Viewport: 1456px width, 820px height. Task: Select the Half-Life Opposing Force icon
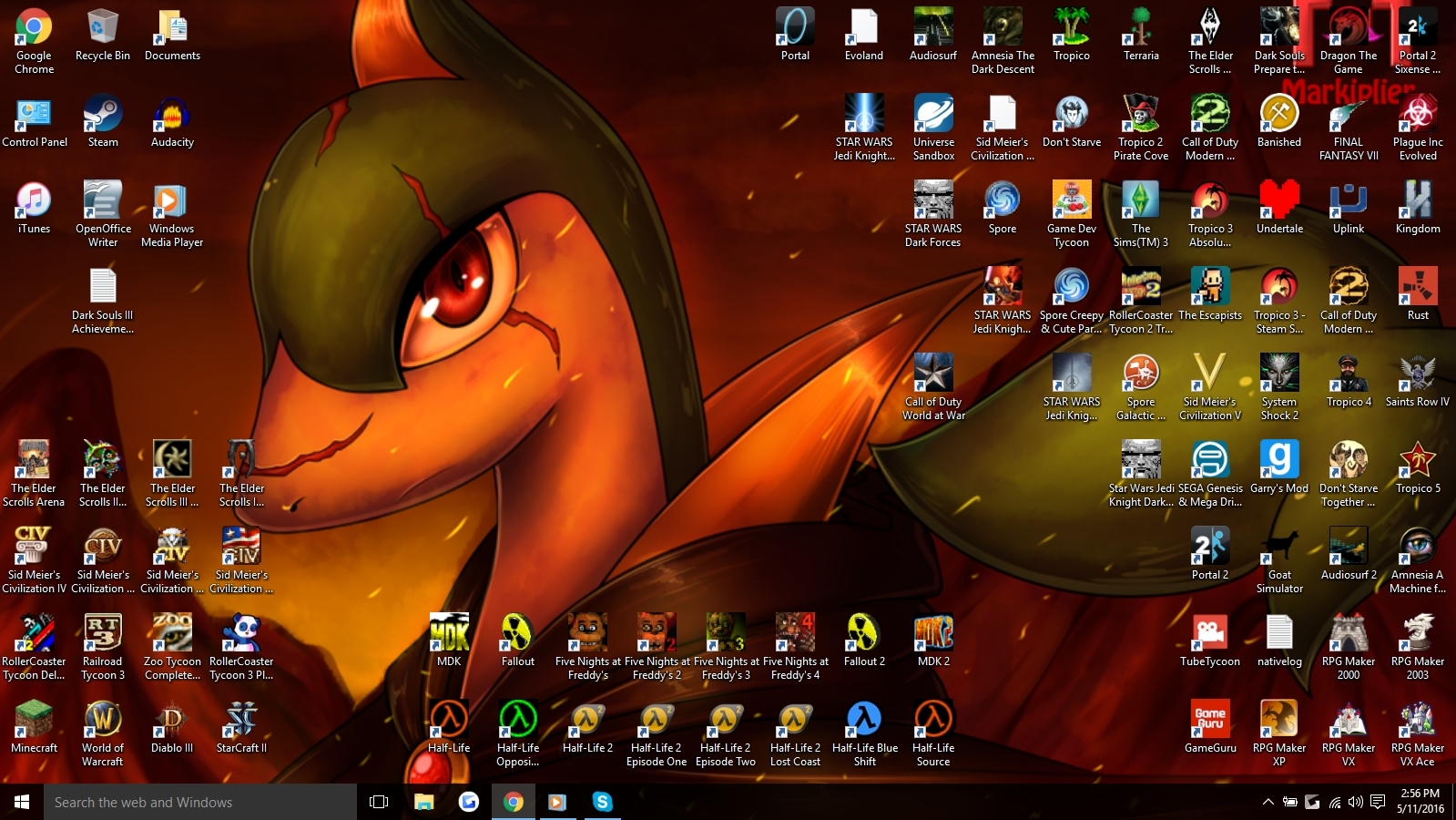(518, 734)
